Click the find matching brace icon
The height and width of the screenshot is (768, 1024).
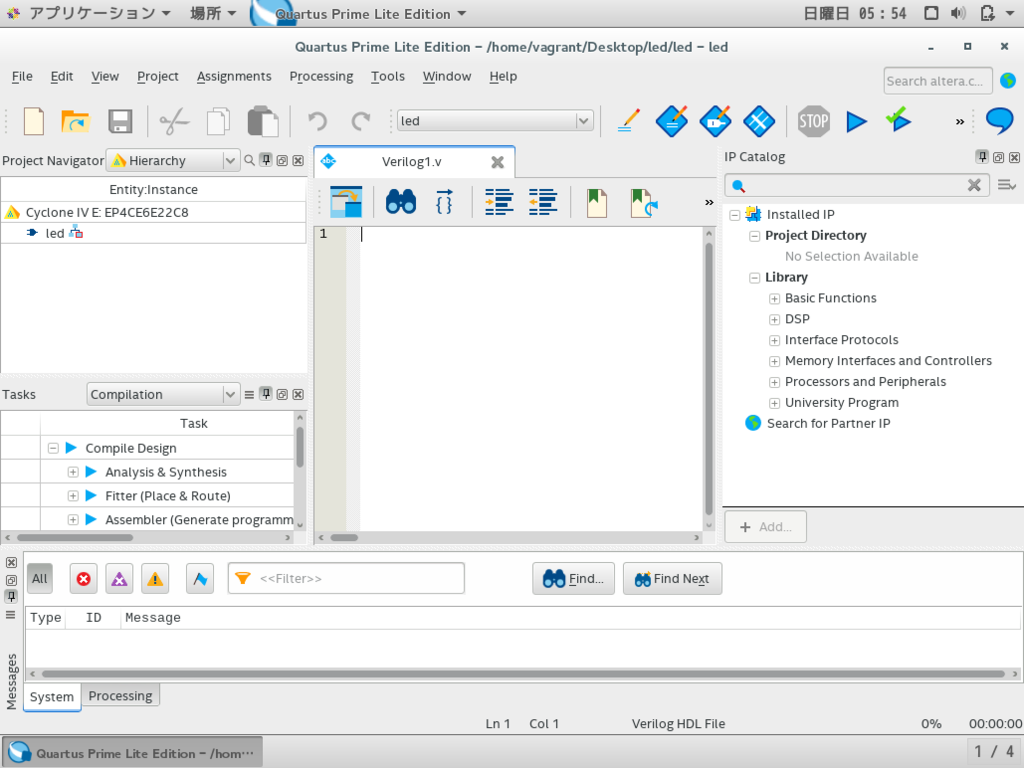coord(444,202)
